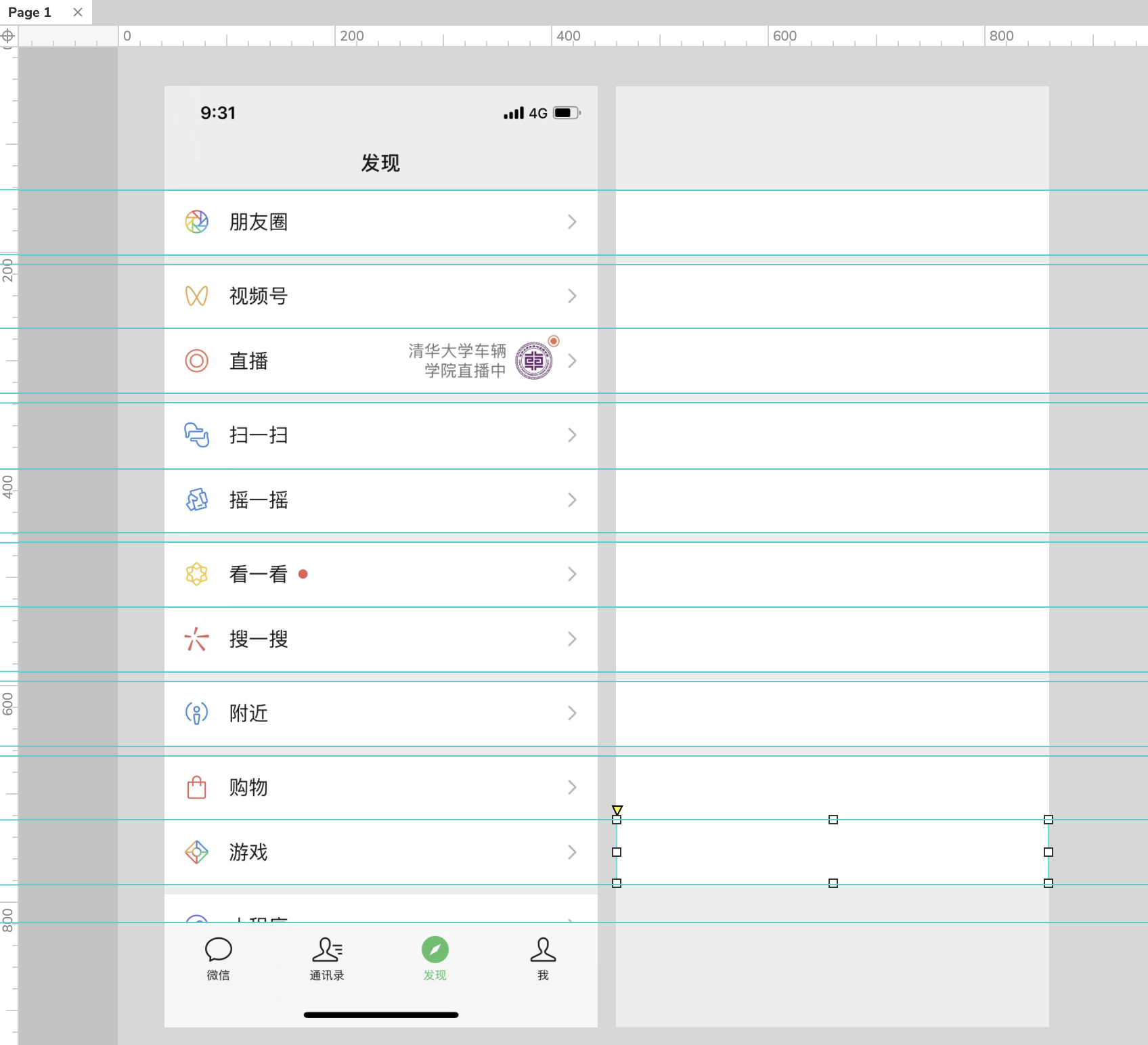This screenshot has height=1045, width=1148.
Task: Click the 4G network label
Action: (x=538, y=113)
